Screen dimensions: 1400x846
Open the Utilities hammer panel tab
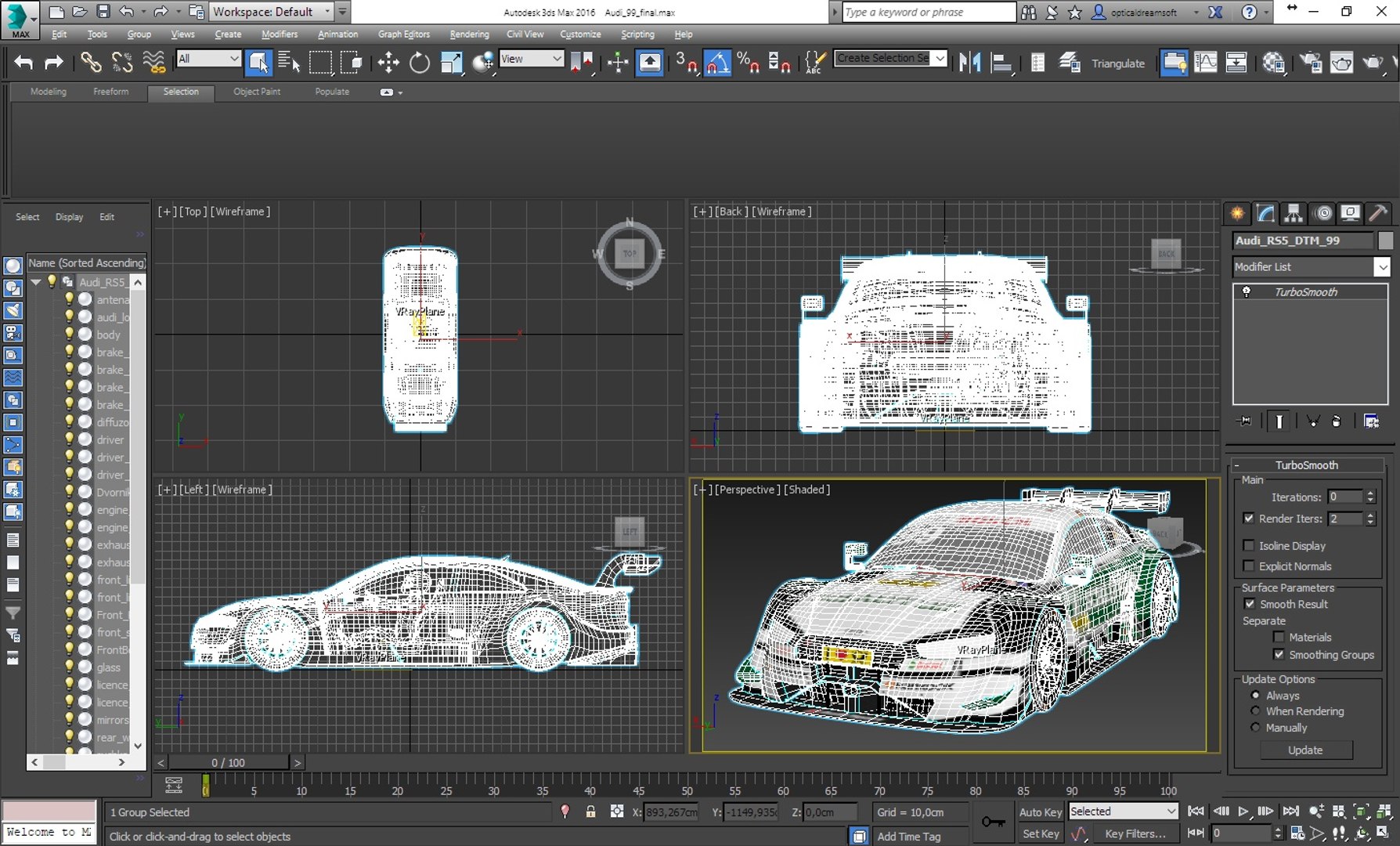click(1378, 213)
